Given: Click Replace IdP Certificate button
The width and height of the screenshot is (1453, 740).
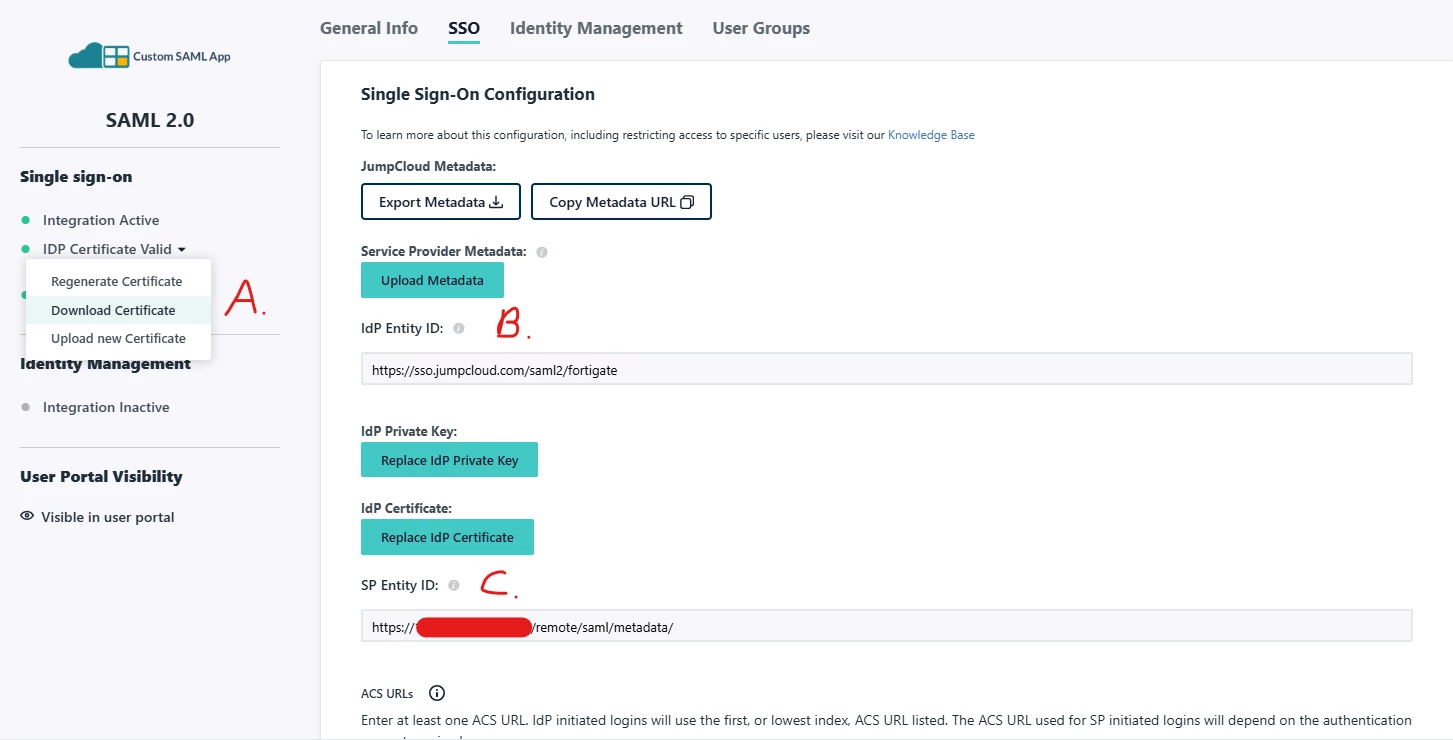Looking at the screenshot, I should point(447,537).
